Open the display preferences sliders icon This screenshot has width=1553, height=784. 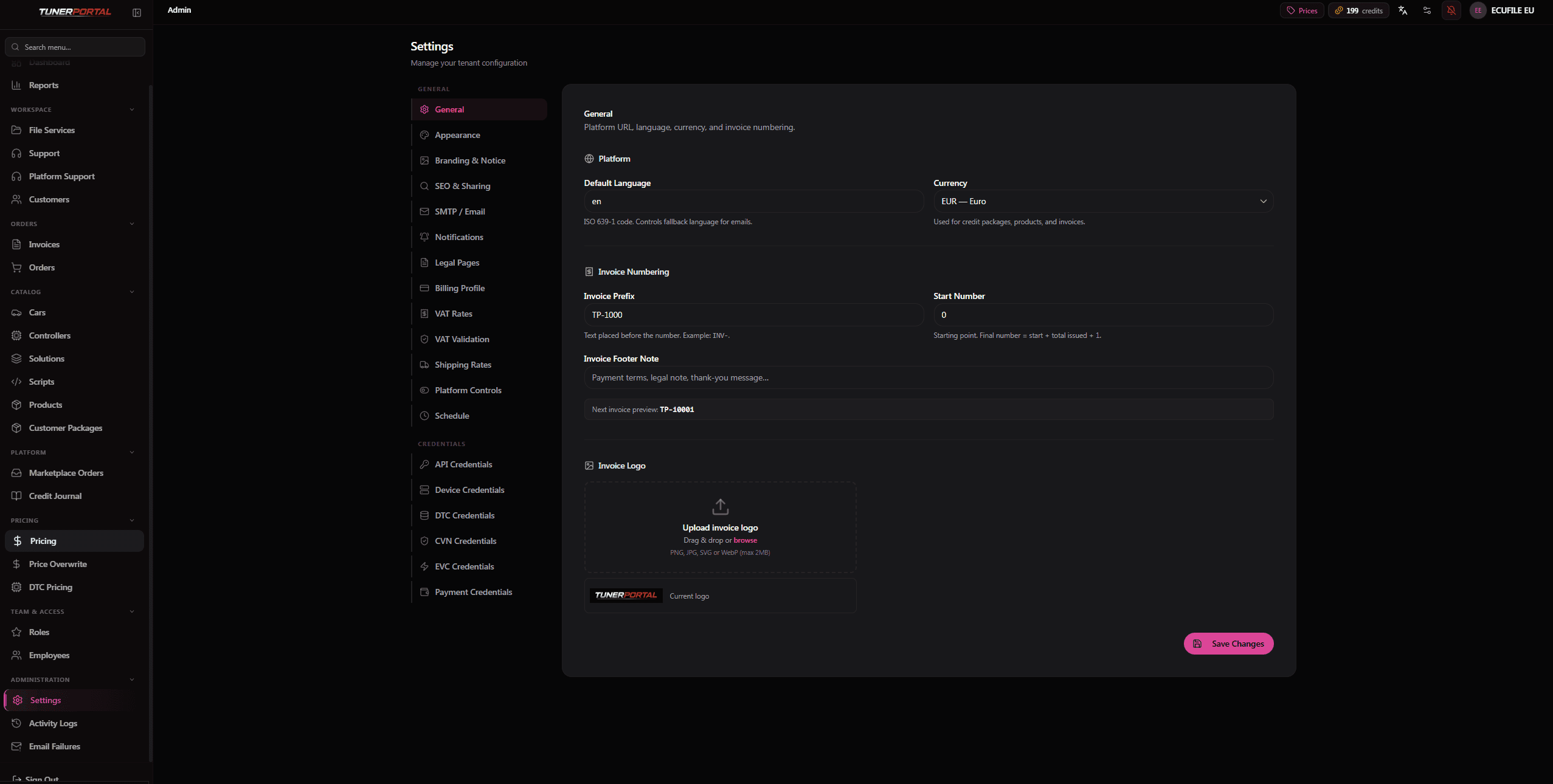1427,10
